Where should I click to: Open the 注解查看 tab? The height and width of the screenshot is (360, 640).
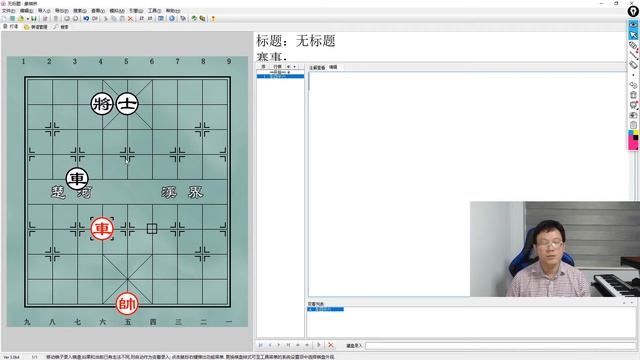coord(317,67)
